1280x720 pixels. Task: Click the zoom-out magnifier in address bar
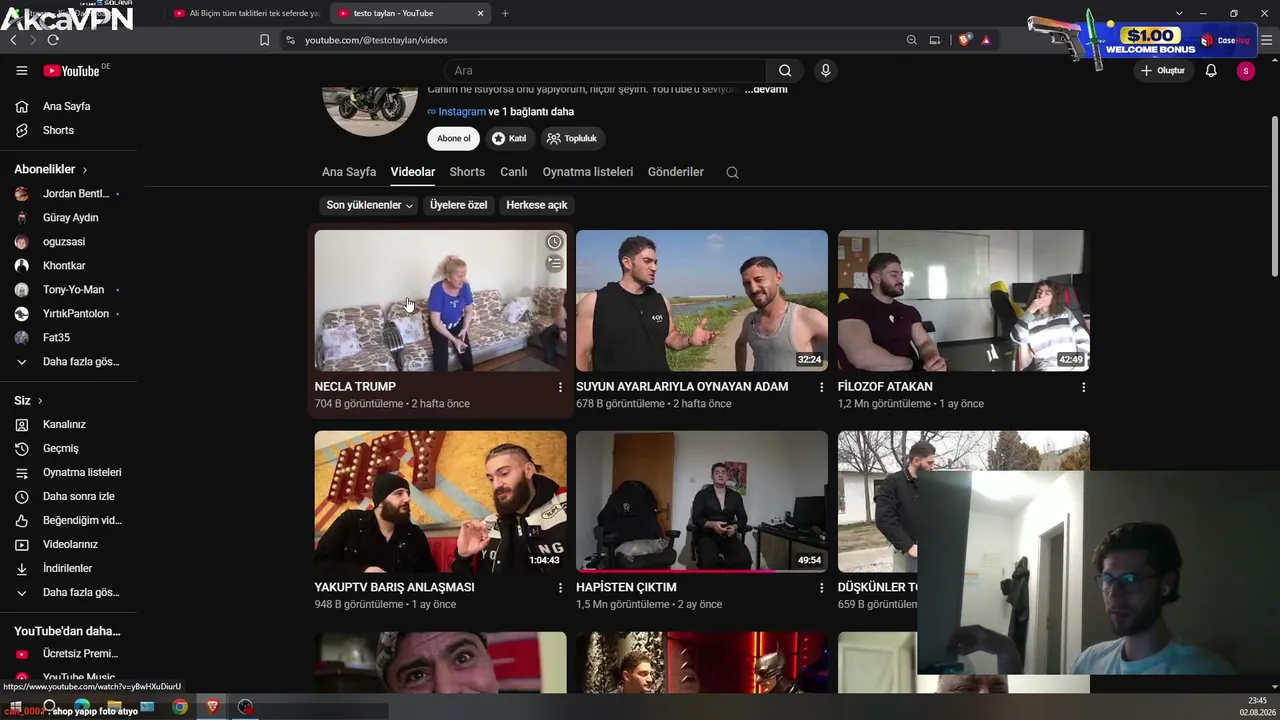tap(911, 40)
